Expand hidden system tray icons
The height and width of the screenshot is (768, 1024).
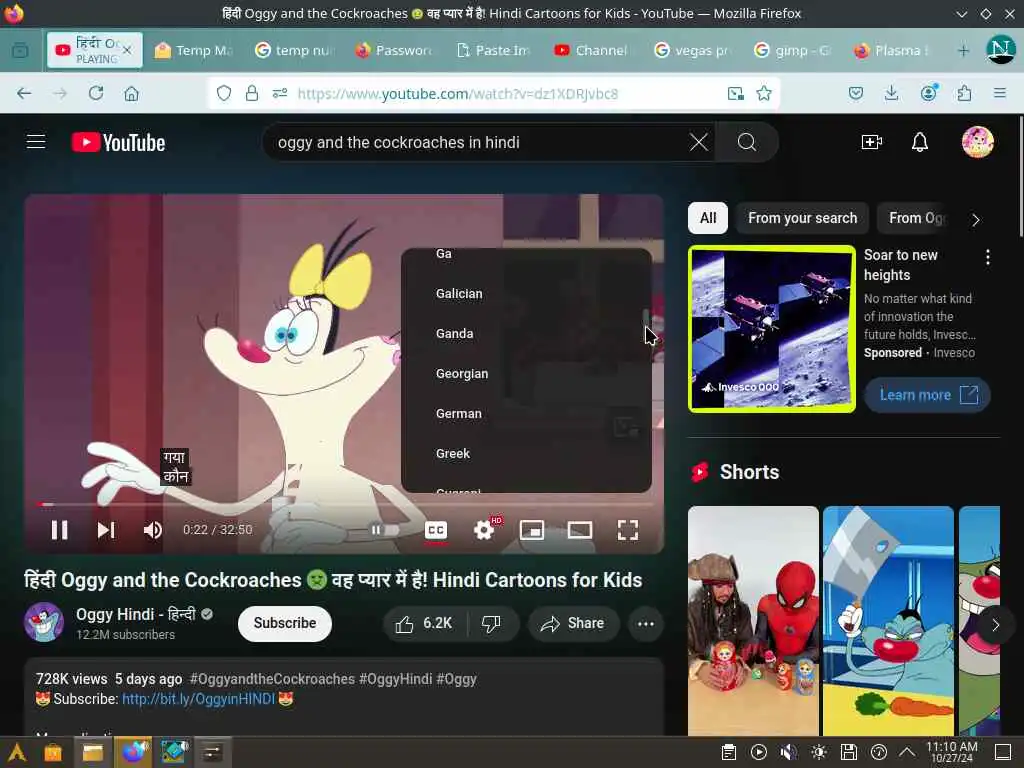tap(907, 752)
